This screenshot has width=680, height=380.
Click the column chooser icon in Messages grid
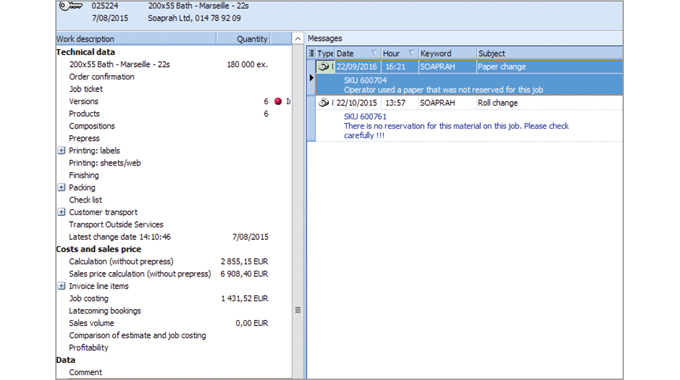[x=311, y=53]
